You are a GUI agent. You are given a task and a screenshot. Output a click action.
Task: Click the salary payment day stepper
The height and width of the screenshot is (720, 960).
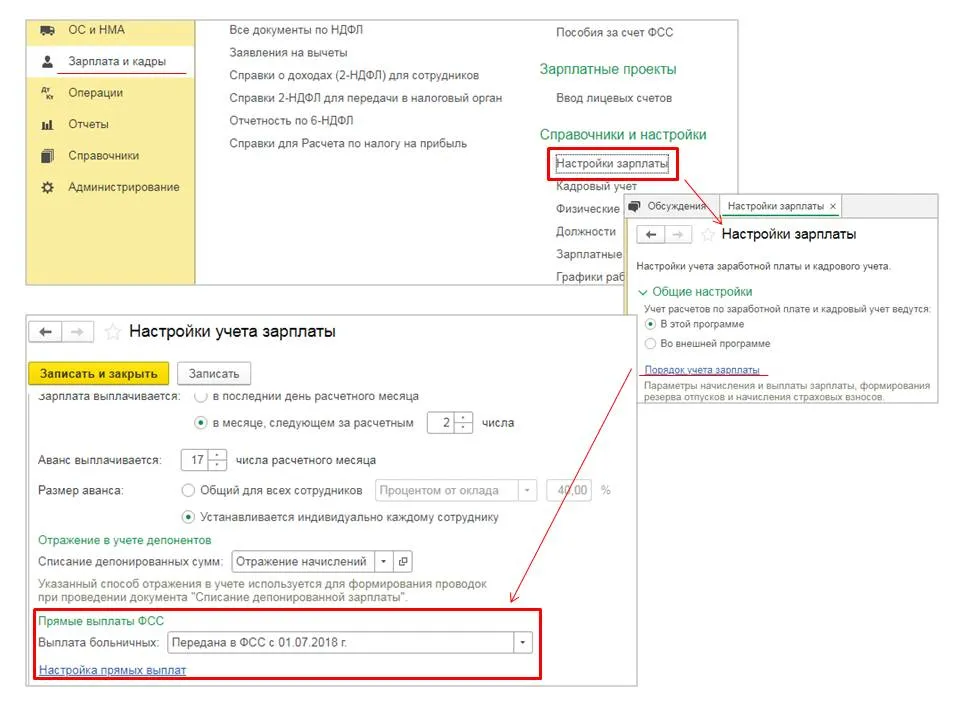[463, 423]
